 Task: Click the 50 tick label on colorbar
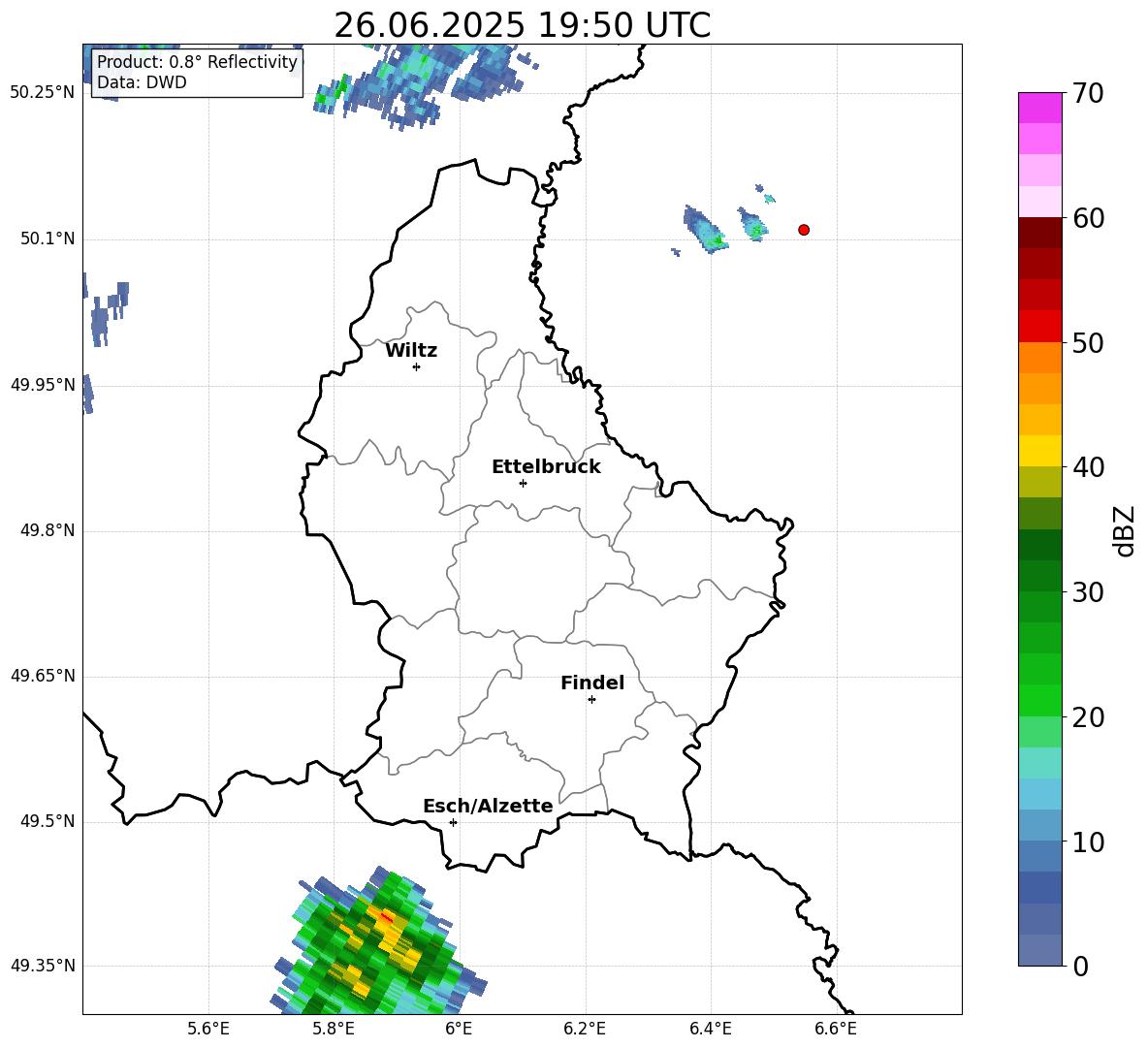click(x=1088, y=343)
